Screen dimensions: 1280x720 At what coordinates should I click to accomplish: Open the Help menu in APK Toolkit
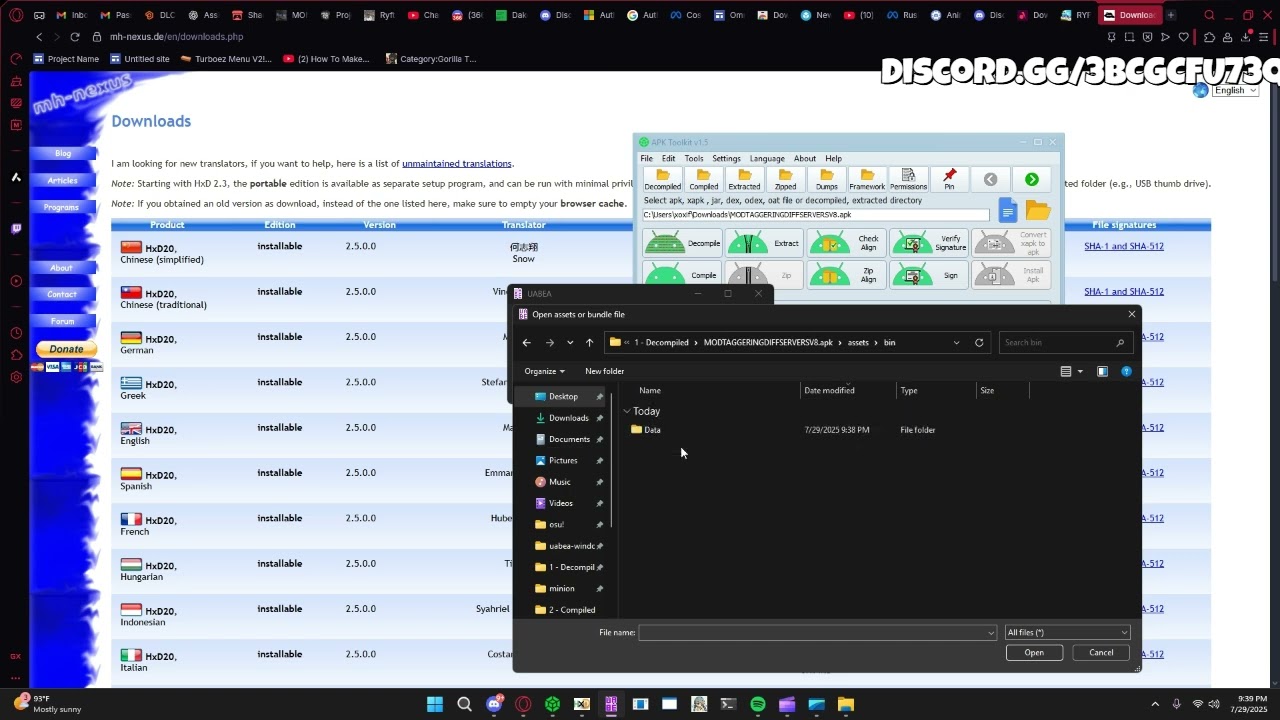coord(834,158)
